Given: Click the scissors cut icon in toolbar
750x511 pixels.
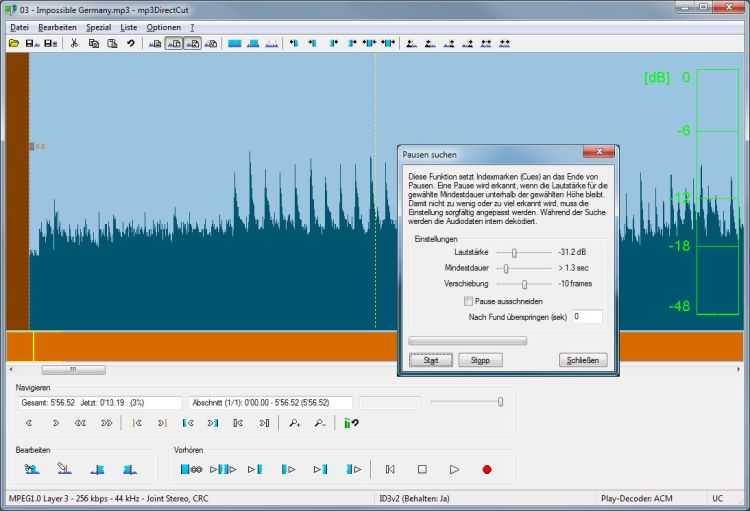Looking at the screenshot, I should pos(74,43).
